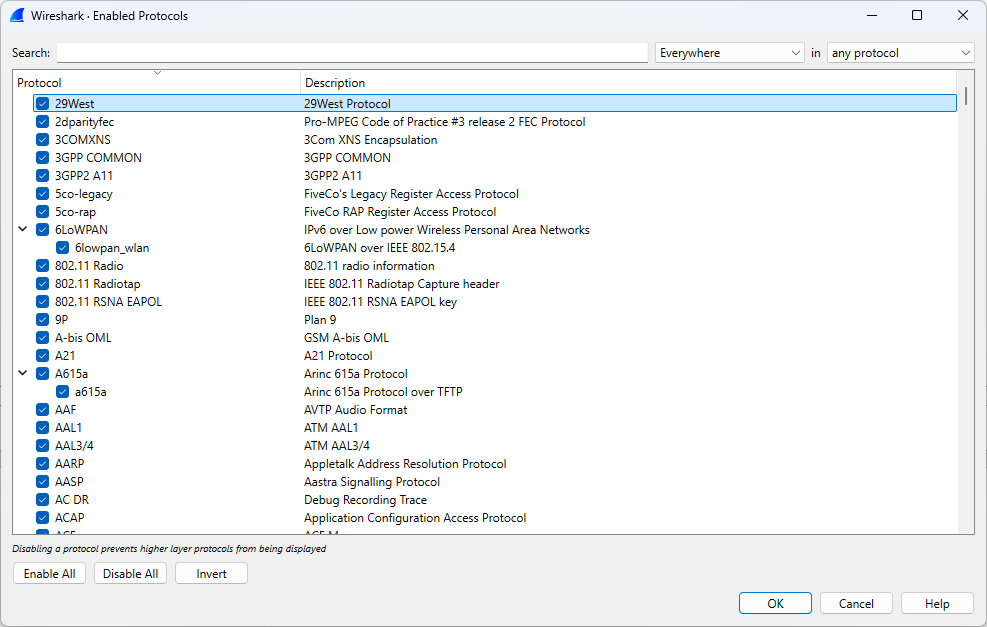The image size is (987, 627).
Task: Select the 3GPP2 A11 protocol row
Action: (495, 176)
